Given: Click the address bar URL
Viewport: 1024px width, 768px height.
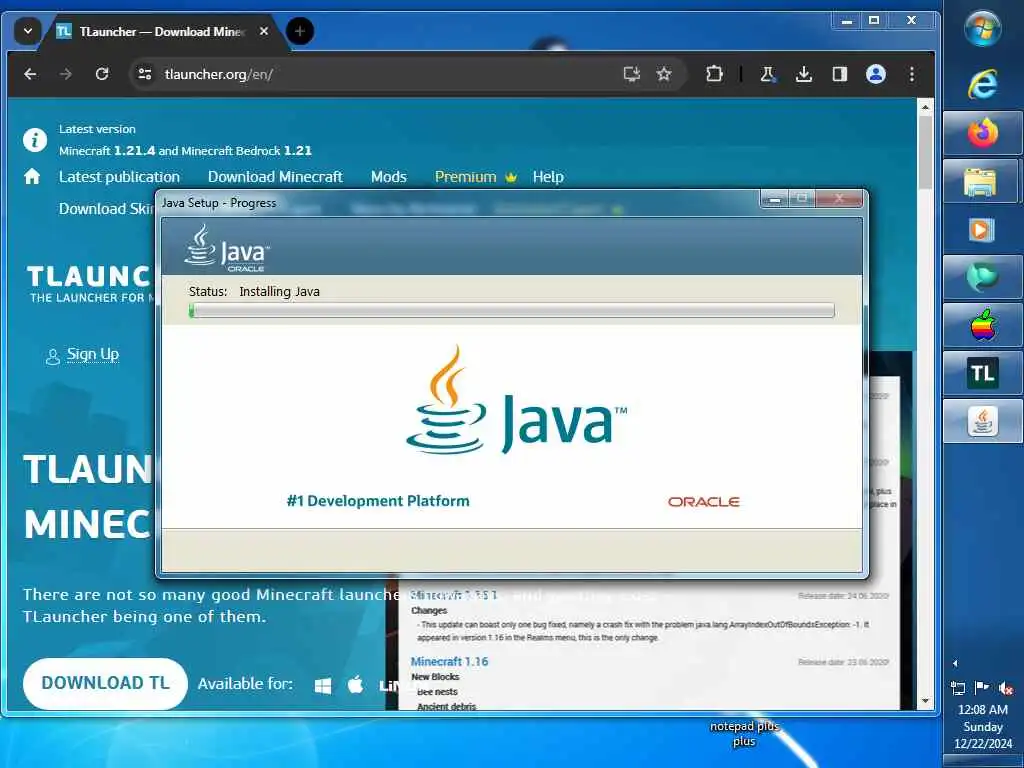Looking at the screenshot, I should click(x=219, y=74).
